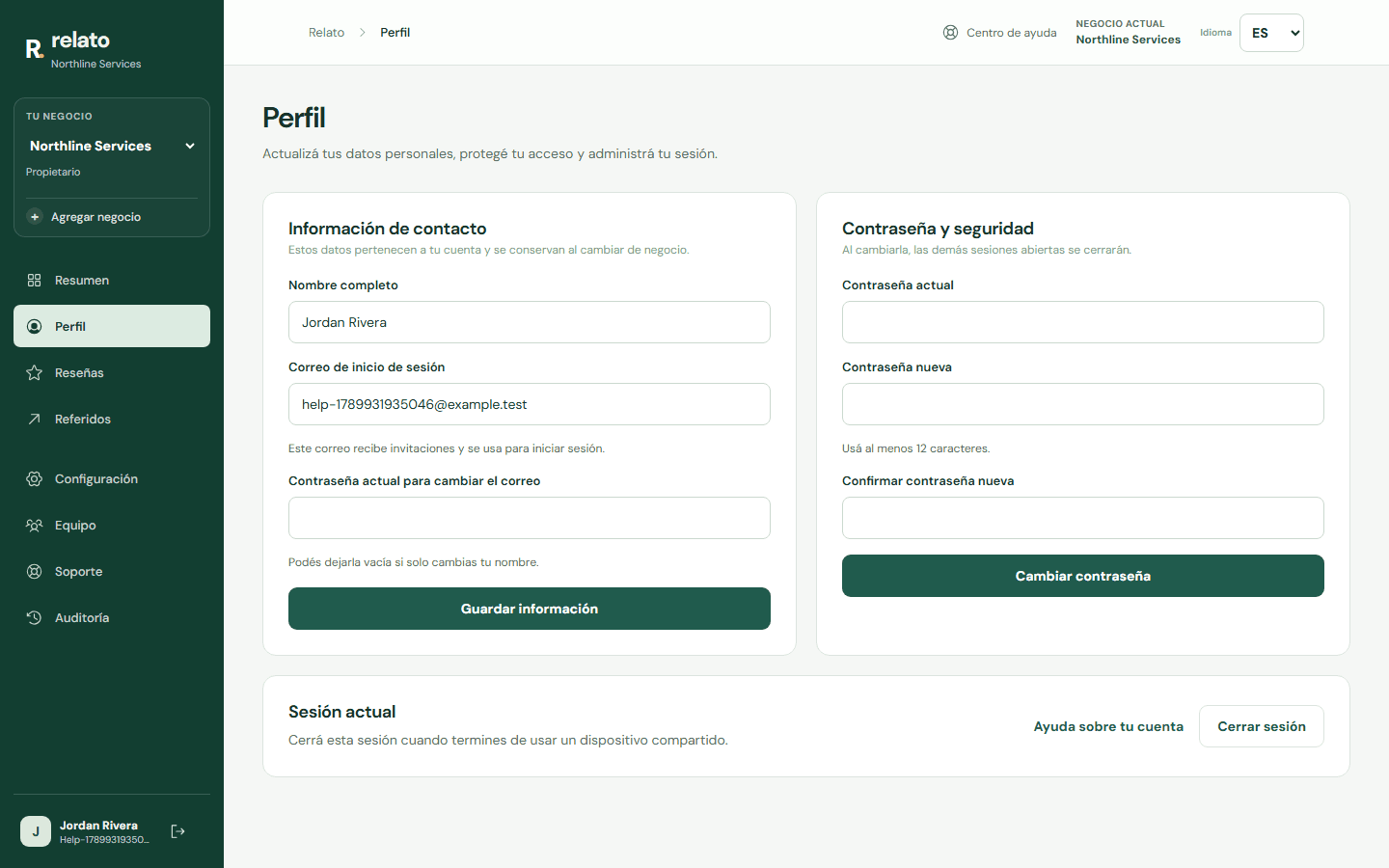Click the Reseñas star icon

click(x=34, y=373)
